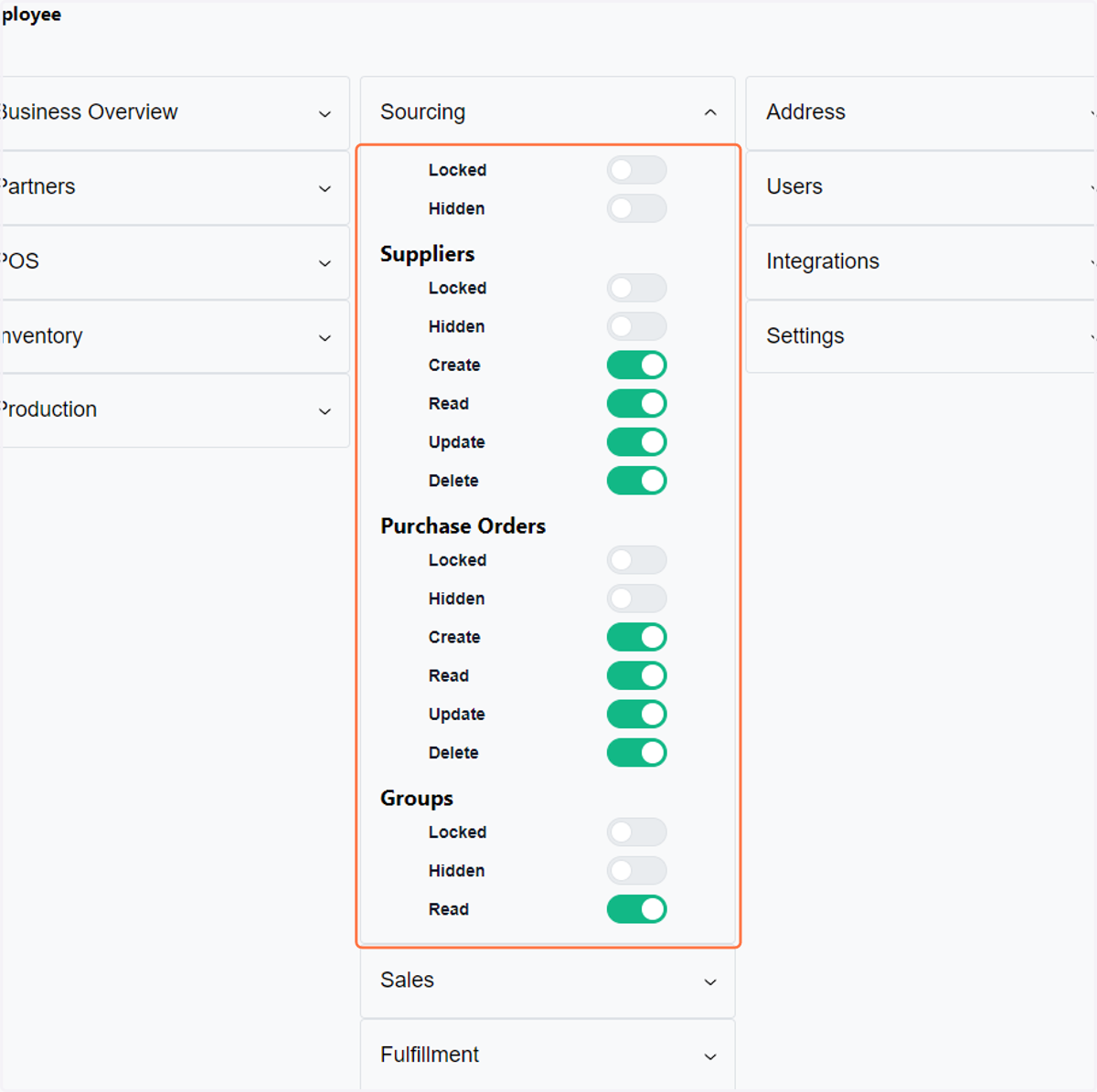1097x1092 pixels.
Task: Disable Create permission for Suppliers
Action: click(x=637, y=365)
